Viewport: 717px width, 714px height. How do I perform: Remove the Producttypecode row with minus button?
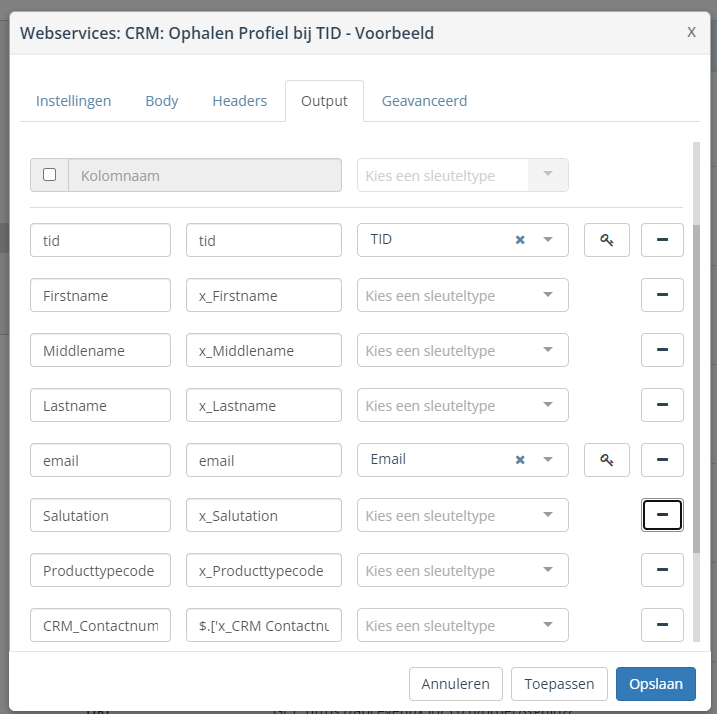click(662, 570)
